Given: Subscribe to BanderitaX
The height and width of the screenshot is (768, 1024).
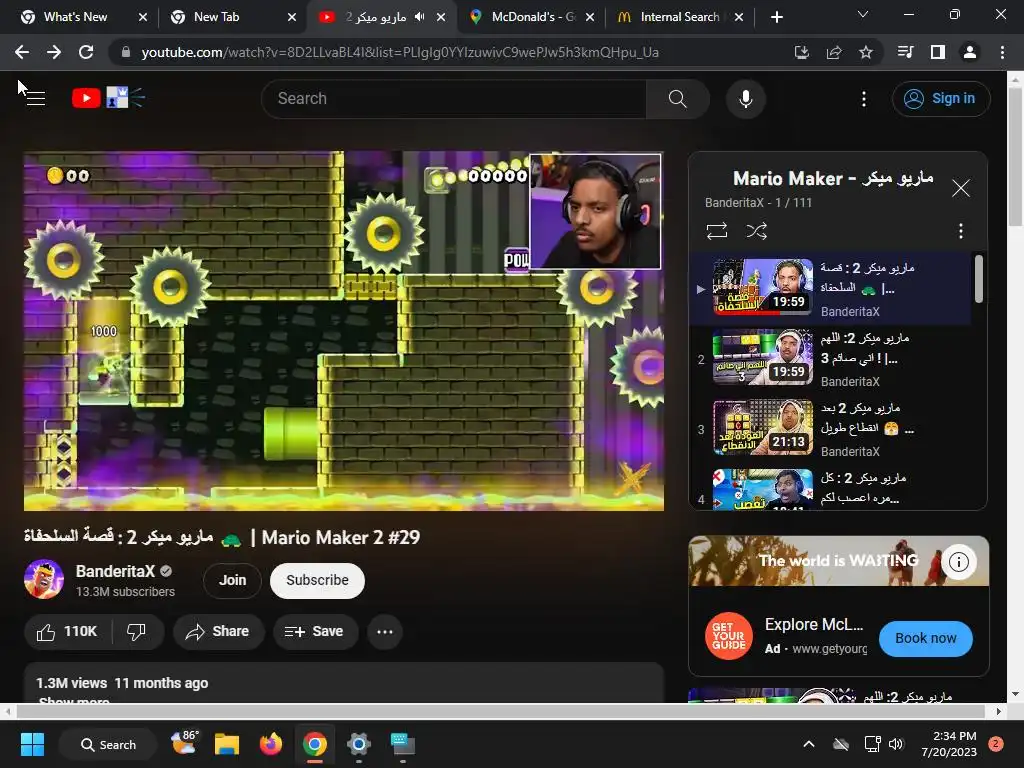Looking at the screenshot, I should coord(317,580).
